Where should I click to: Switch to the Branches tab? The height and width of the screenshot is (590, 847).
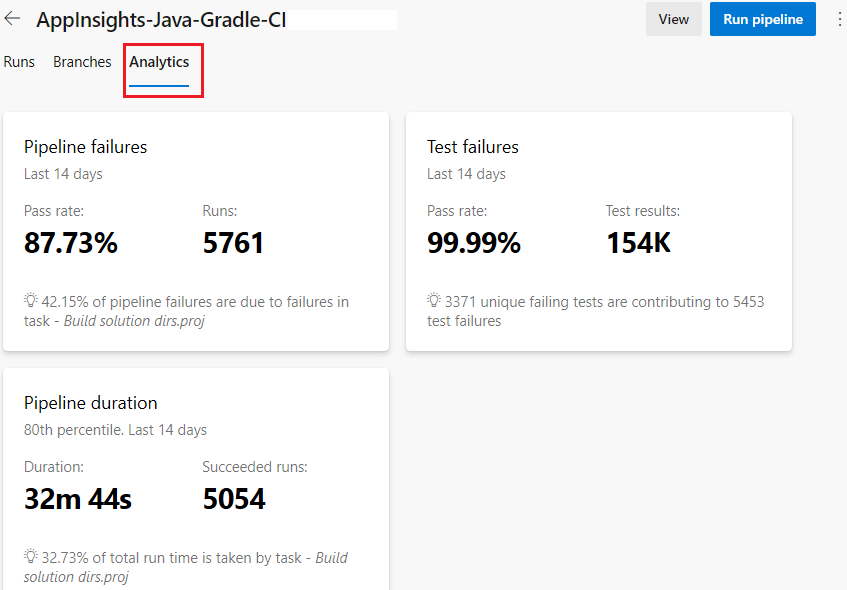coord(82,62)
